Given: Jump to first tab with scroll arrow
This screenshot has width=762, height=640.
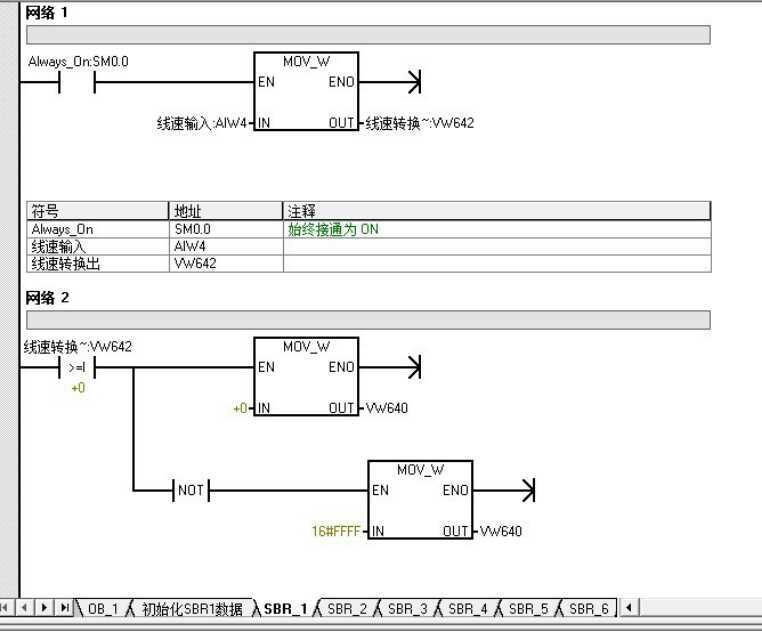Looking at the screenshot, I should 9,608.
